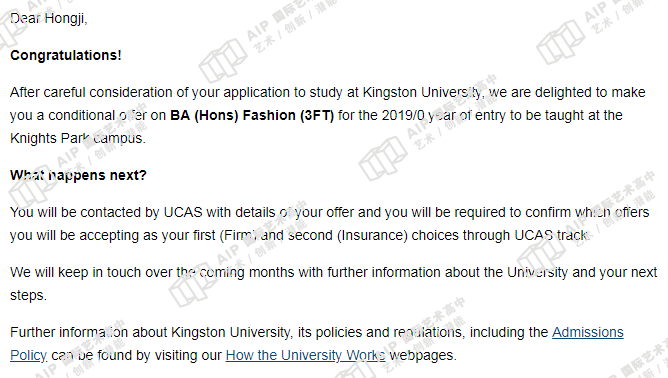The height and width of the screenshot is (378, 668).
Task: Click the bold What happens next? heading
Action: pyautogui.click(x=78, y=175)
